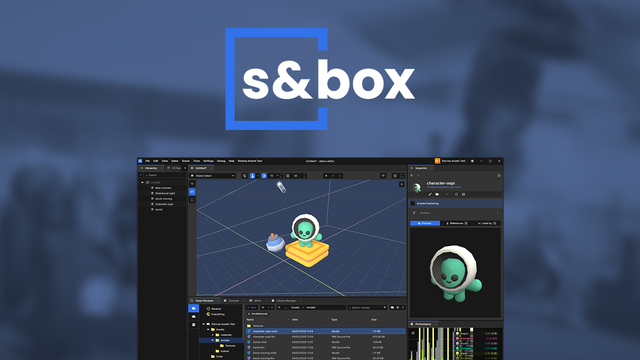
Task: Click the Performance panel settings icon
Action: [413, 333]
